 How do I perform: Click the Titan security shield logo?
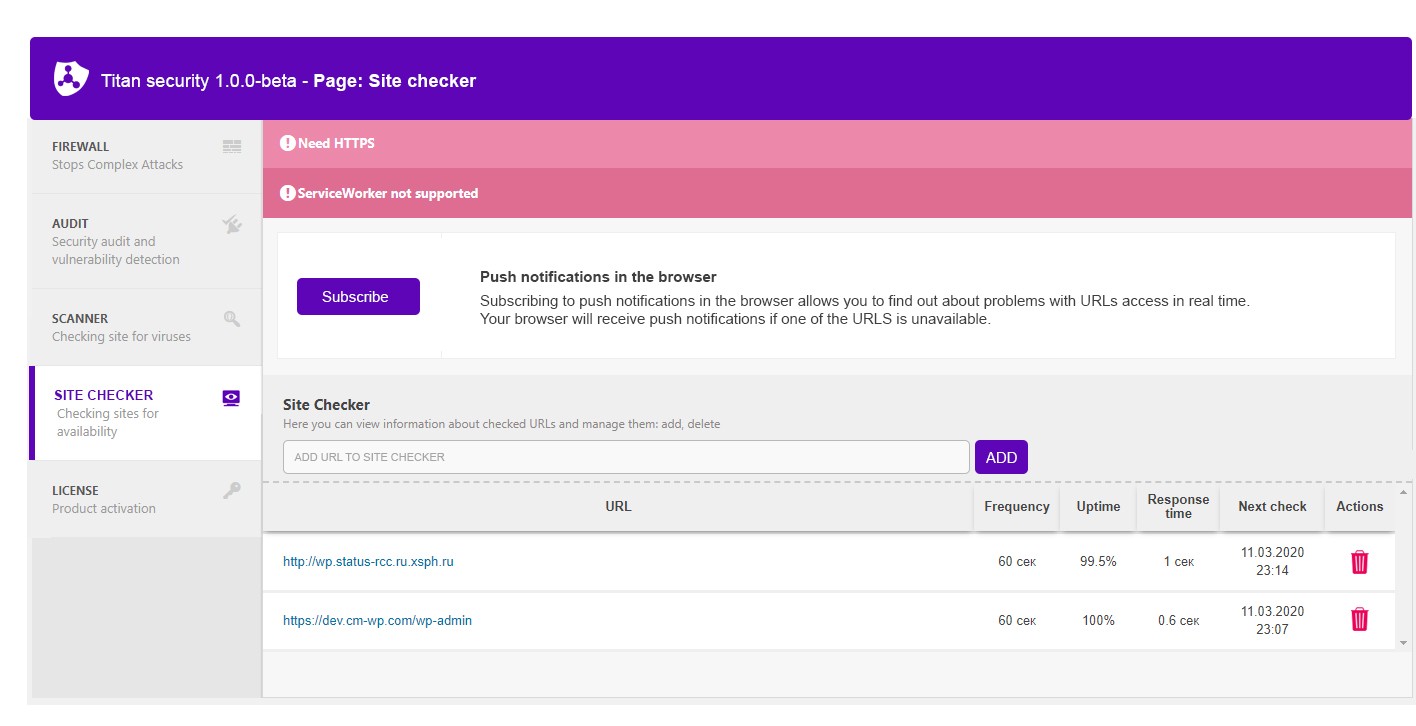pos(71,78)
